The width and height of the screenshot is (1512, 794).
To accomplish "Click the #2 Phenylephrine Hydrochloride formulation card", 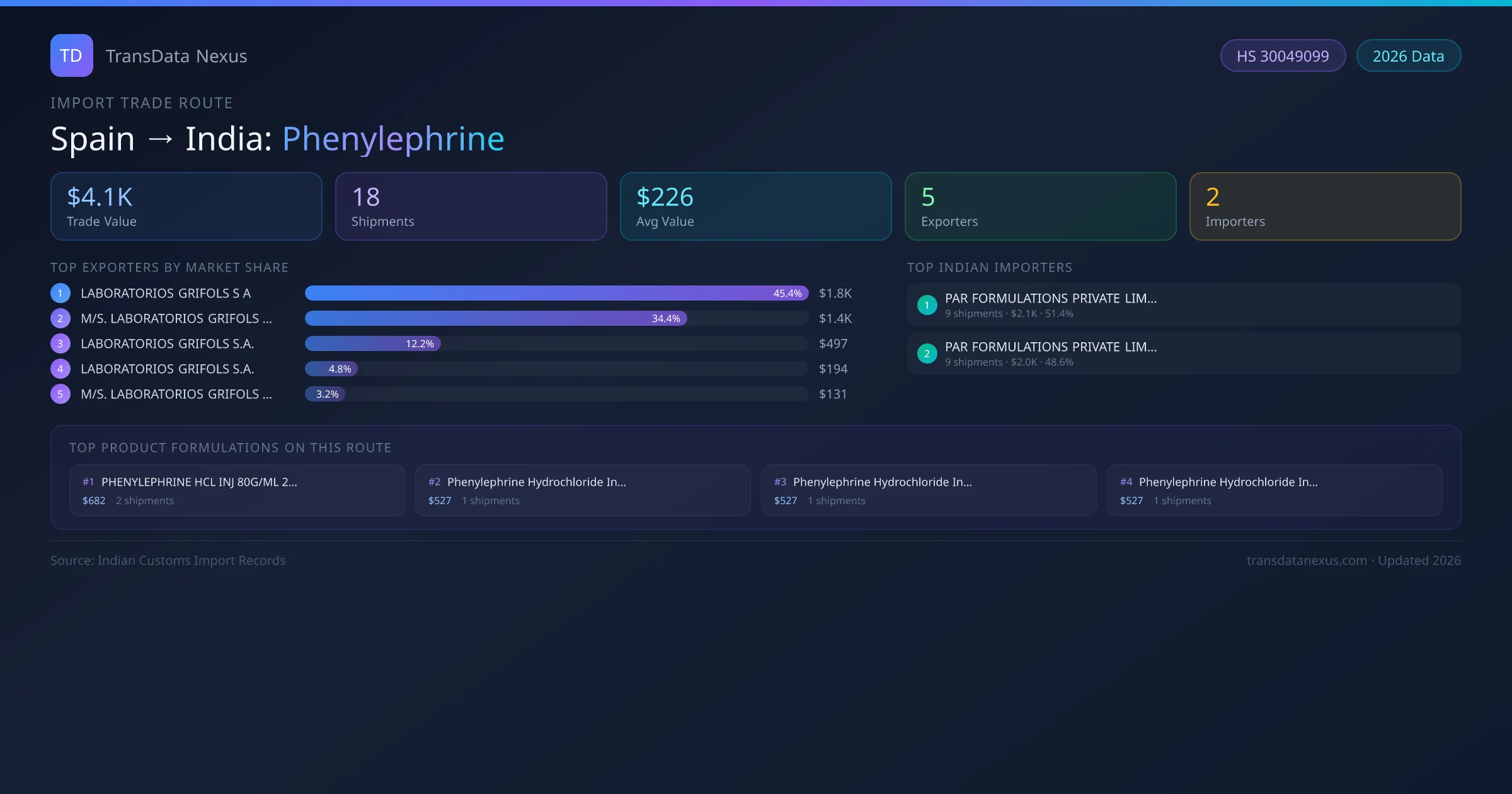I will coord(582,490).
